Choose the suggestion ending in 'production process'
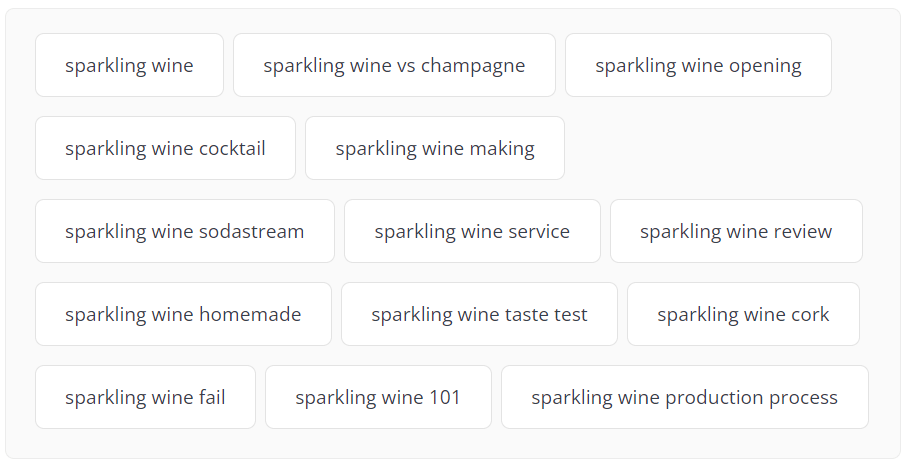The height and width of the screenshot is (470, 908). pos(684,397)
